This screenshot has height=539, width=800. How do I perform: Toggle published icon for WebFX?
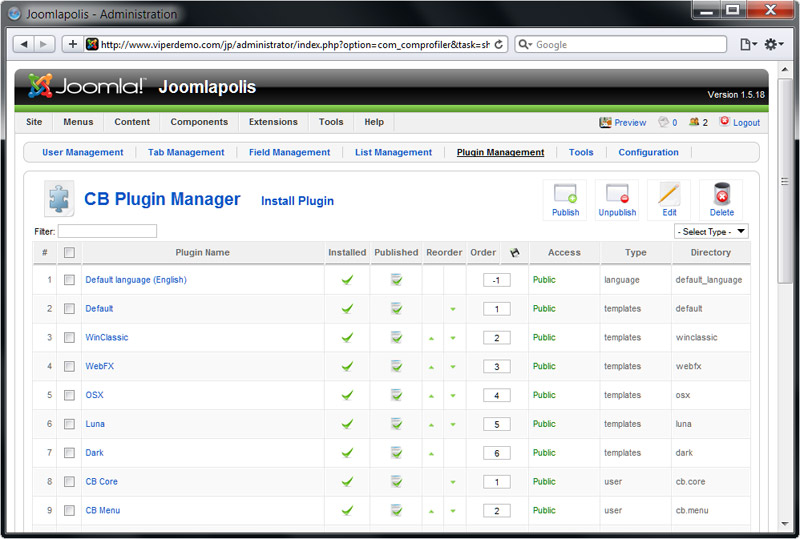point(396,366)
